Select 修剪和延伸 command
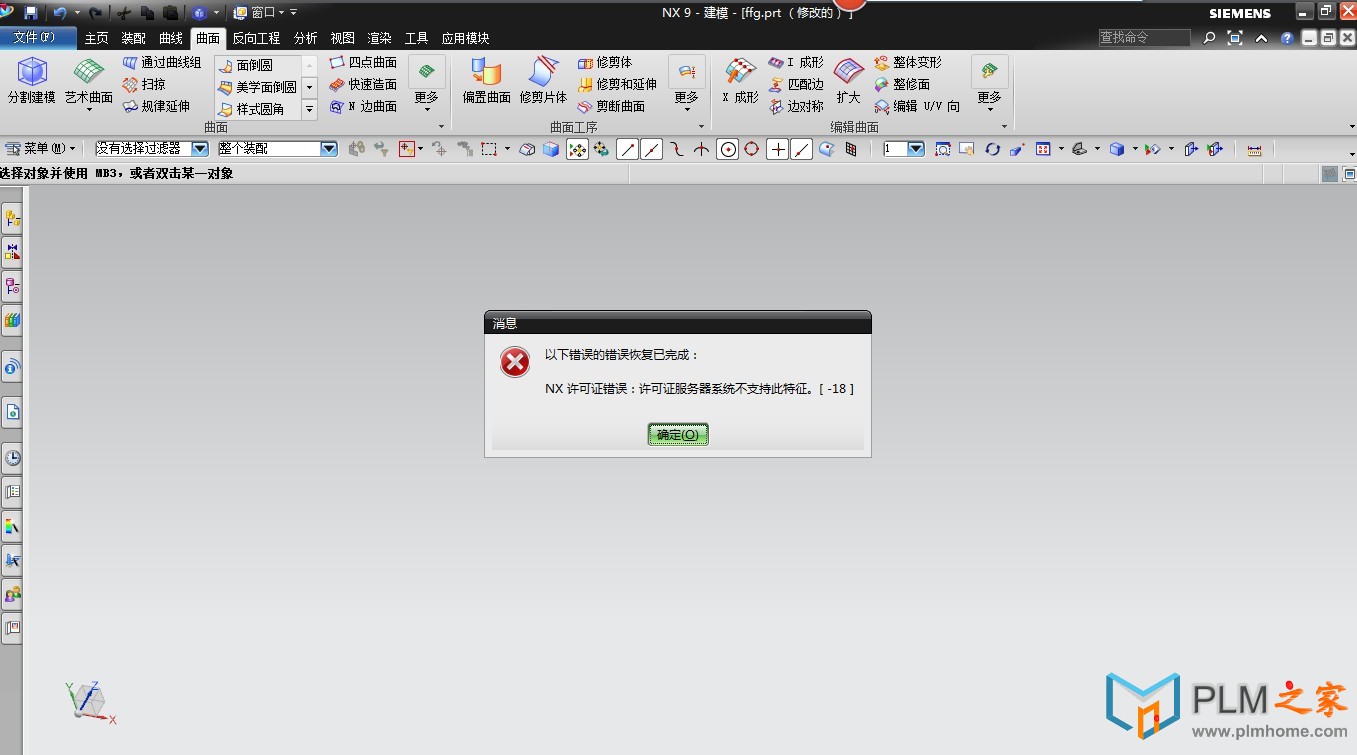The image size is (1357, 755). (617, 84)
